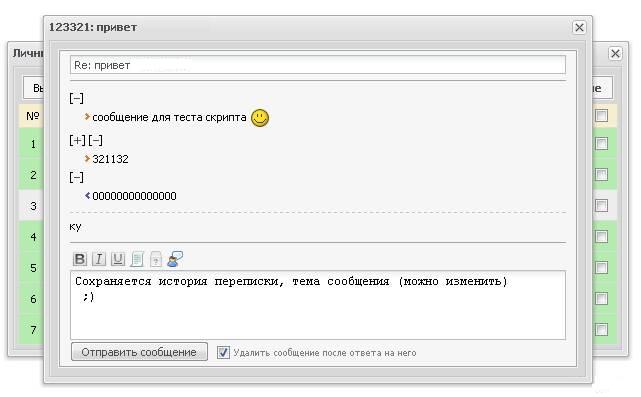Image resolution: width=641 pixels, height=397 pixels.
Task: Uncheck Удалить сообщение после ответа checkbox
Action: pyautogui.click(x=223, y=352)
